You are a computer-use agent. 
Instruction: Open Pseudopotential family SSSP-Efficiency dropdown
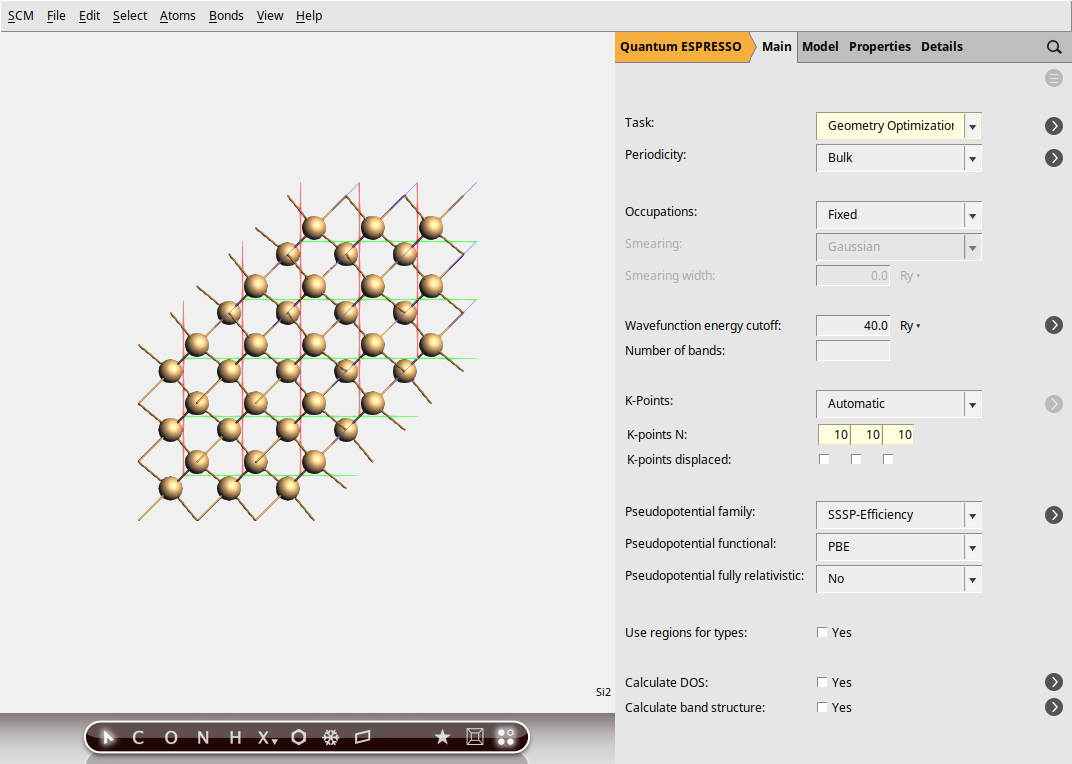point(899,515)
